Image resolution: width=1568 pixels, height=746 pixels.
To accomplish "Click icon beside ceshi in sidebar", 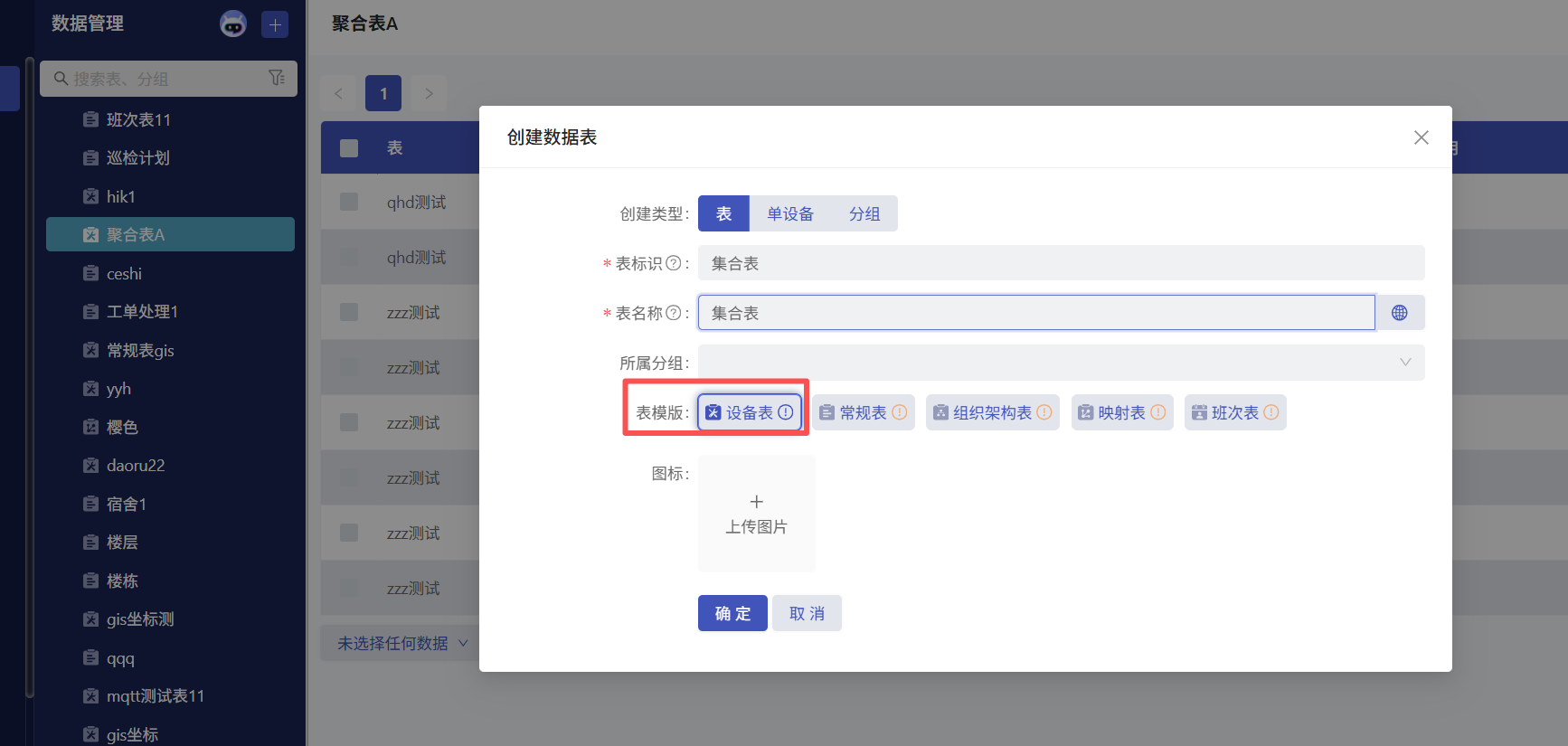I will (x=90, y=273).
